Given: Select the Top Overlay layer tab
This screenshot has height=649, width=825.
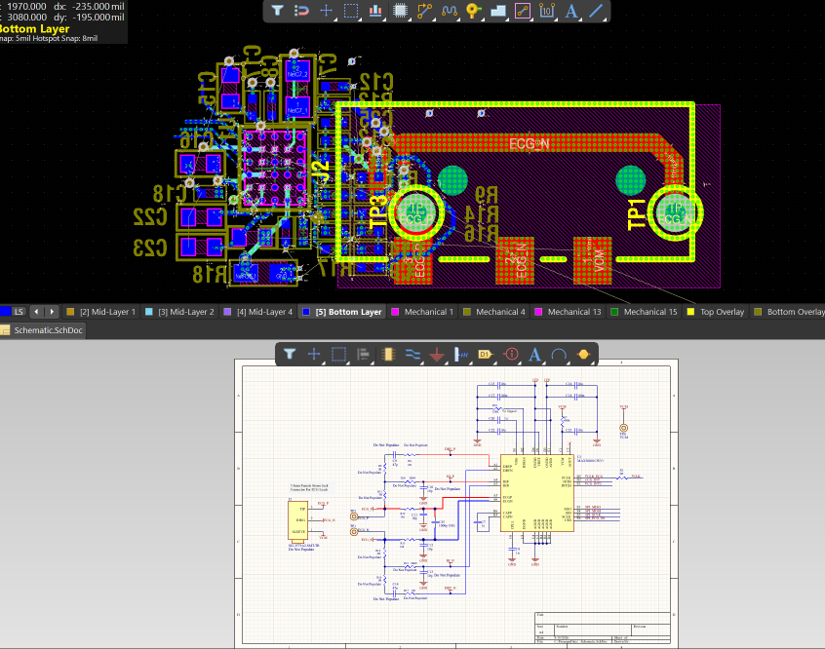Looking at the screenshot, I should point(716,312).
